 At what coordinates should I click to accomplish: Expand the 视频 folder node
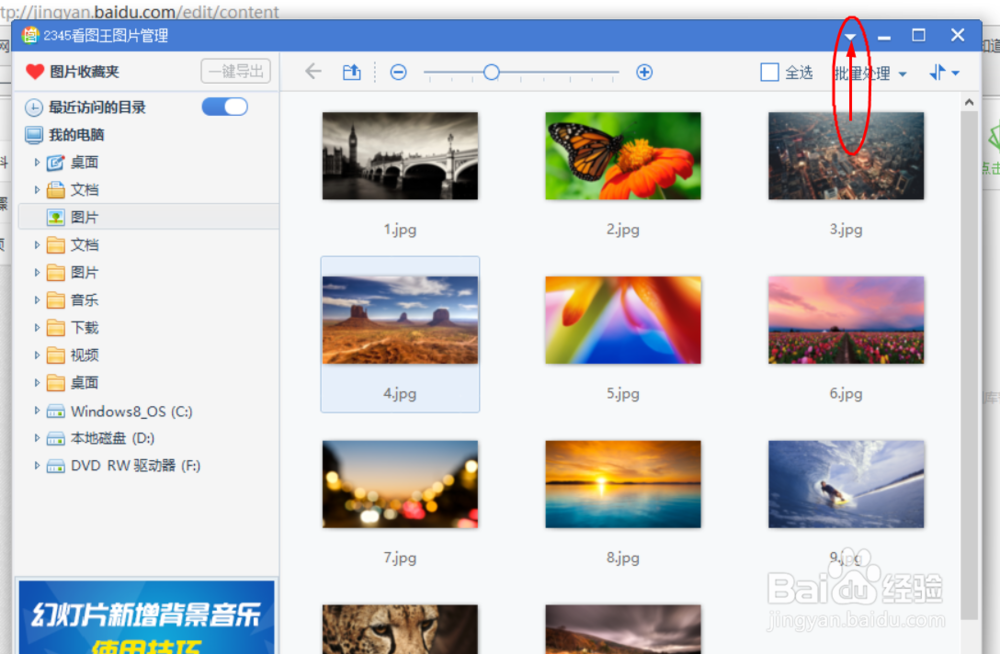(37, 355)
